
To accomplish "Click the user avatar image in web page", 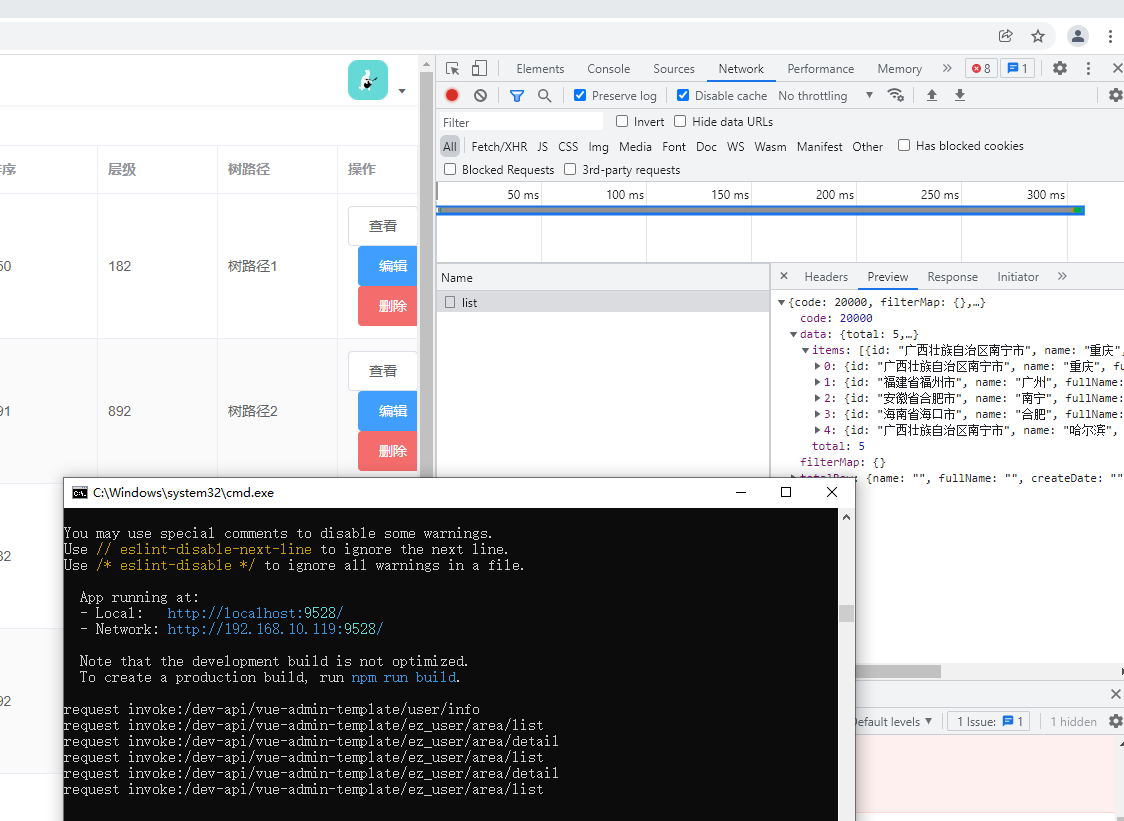I will tap(368, 80).
